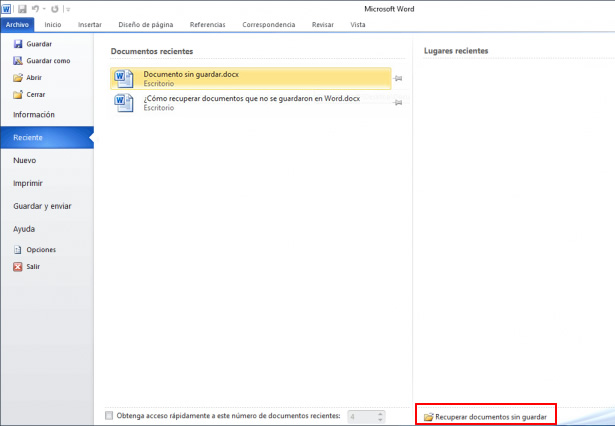This screenshot has width=615, height=426.
Task: Open Documento sin guardar.docx from recent list
Action: 251,78
